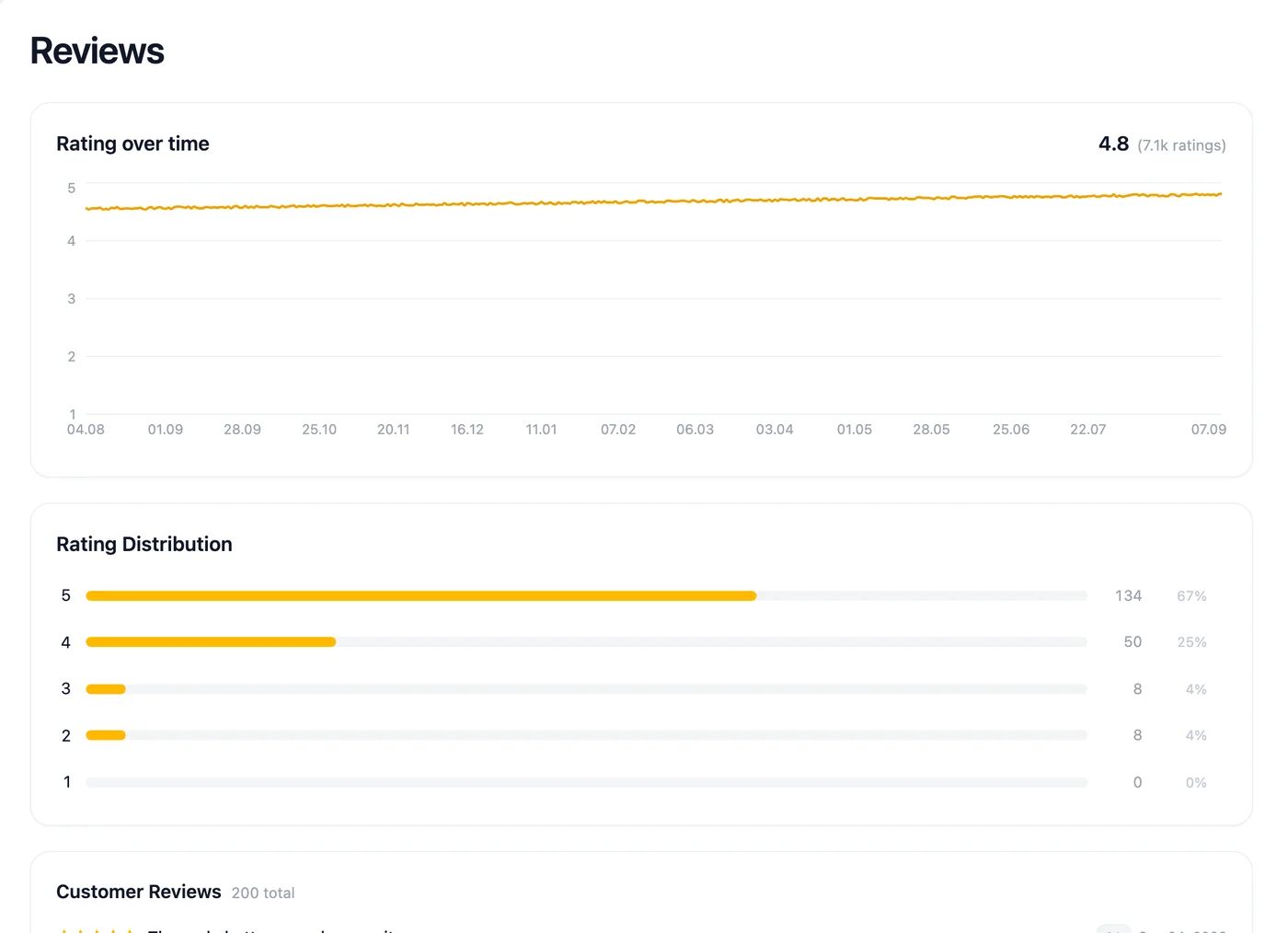Click the orange rating trend line
The image size is (1288, 933).
(653, 202)
